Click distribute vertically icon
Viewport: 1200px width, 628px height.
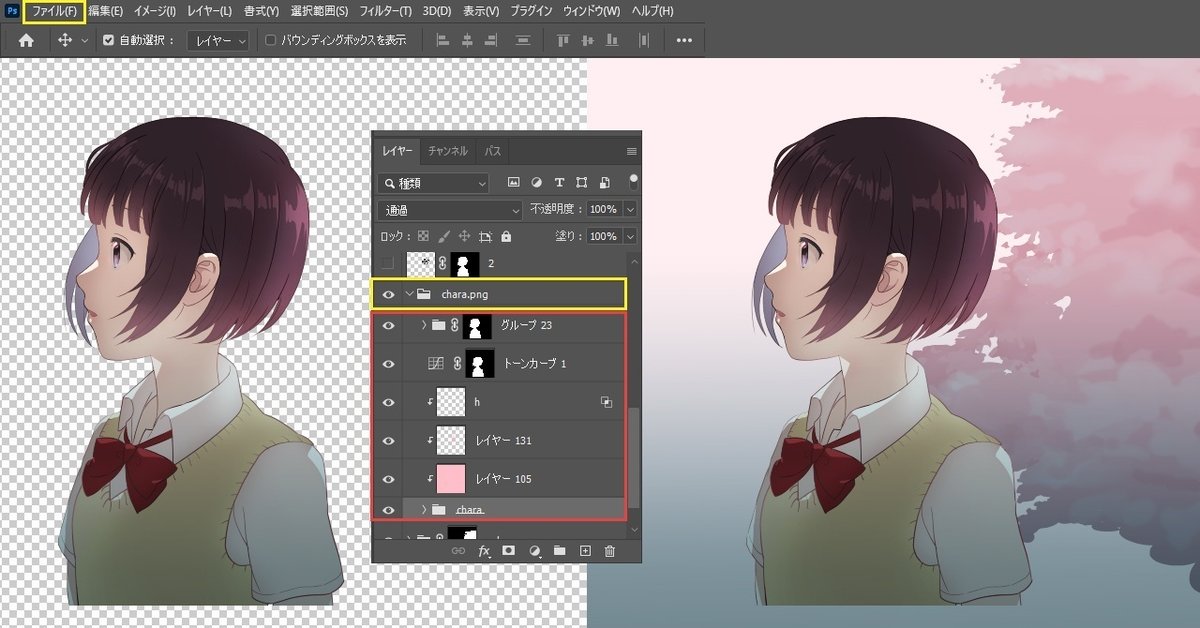pos(522,41)
